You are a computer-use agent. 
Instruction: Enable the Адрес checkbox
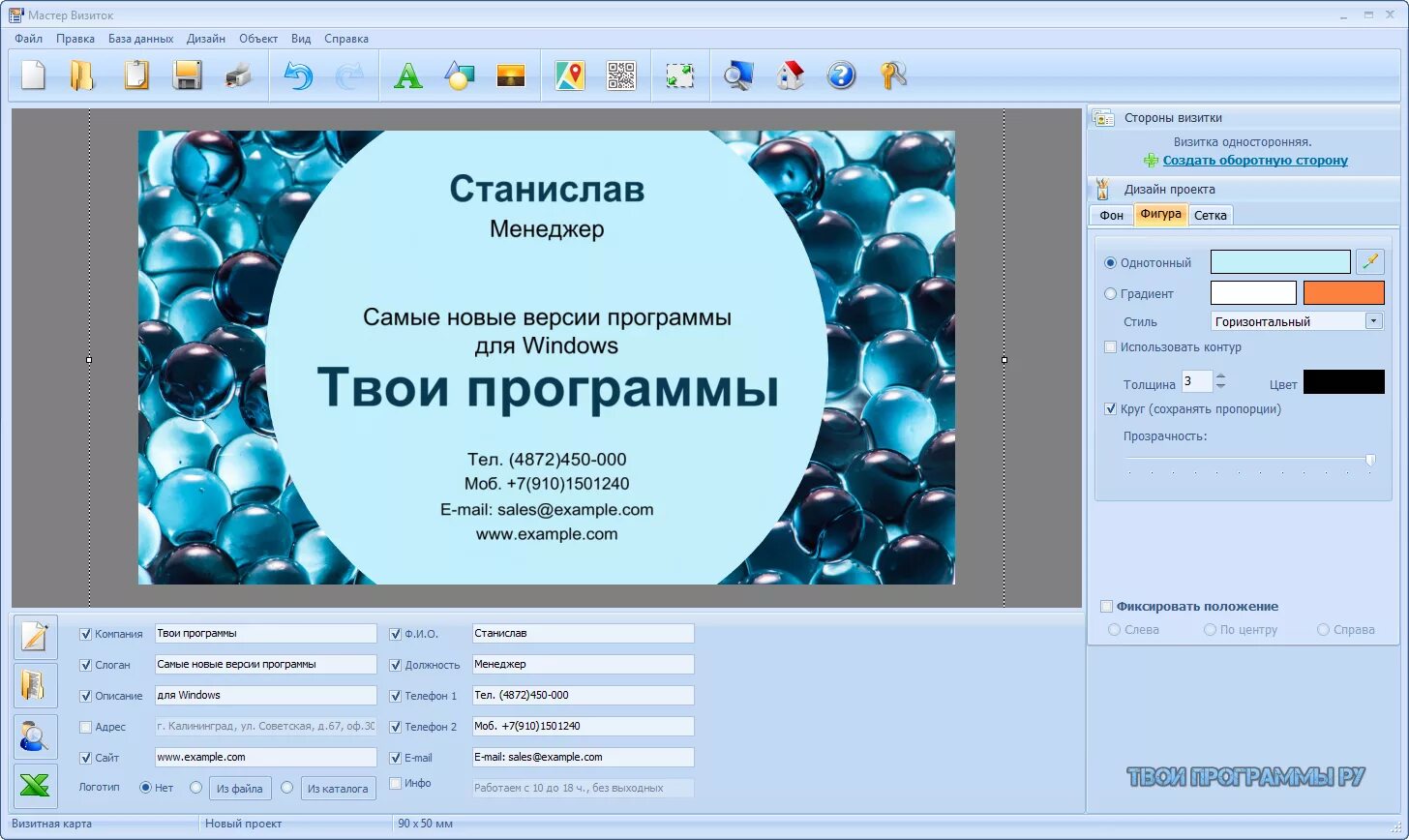coord(86,727)
